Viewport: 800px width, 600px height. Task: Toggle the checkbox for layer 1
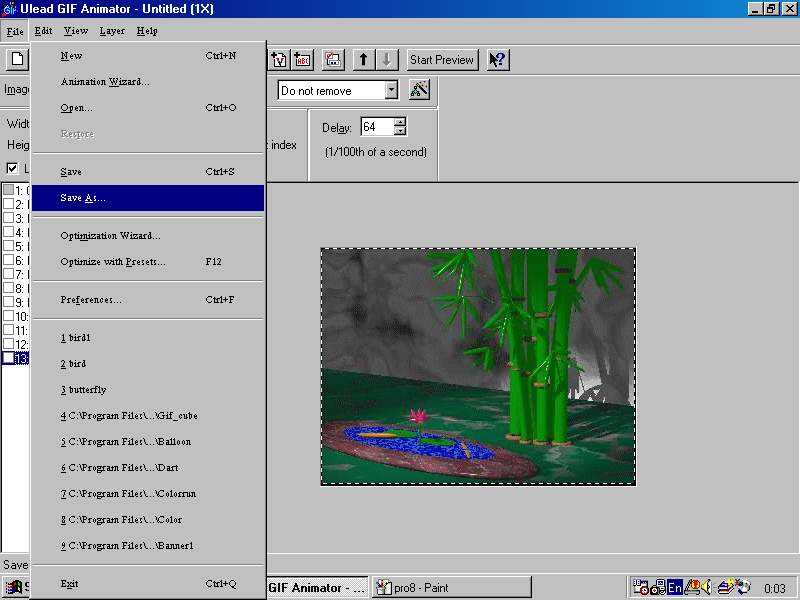pos(8,190)
